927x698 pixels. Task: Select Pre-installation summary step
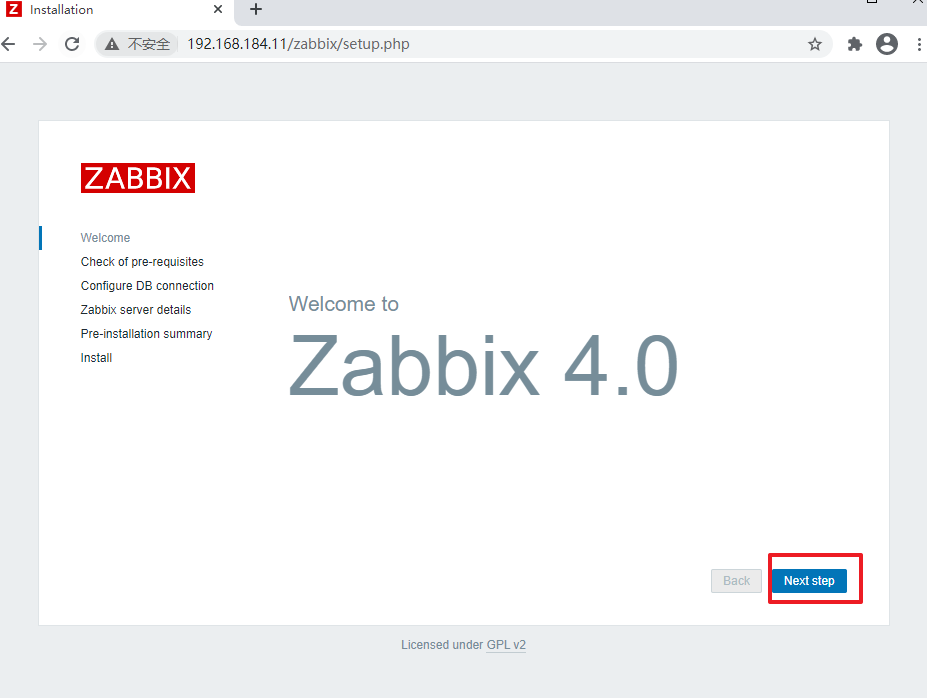click(x=146, y=334)
